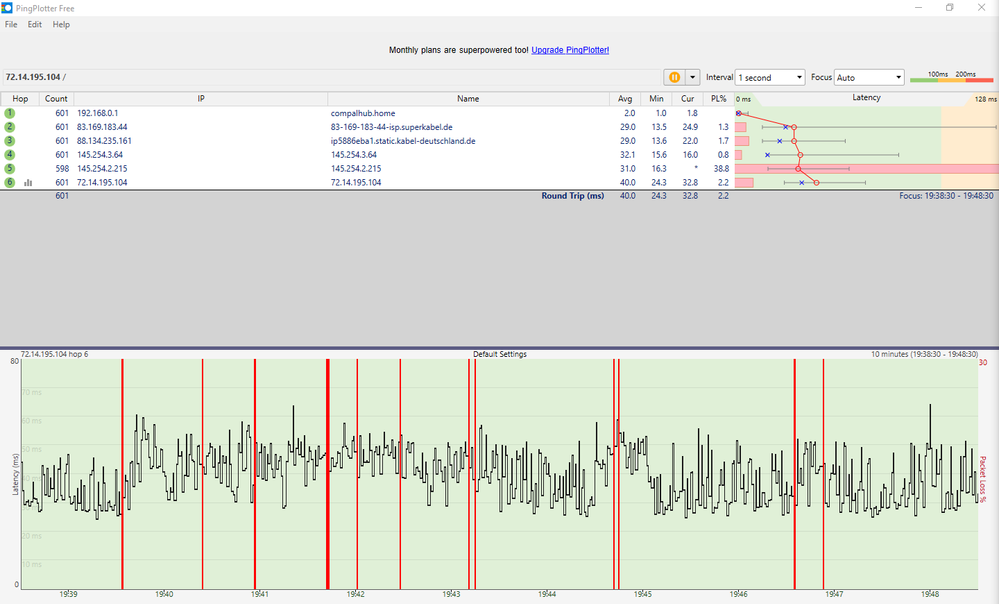Select IP cell 192.168.0.1

coord(97,113)
